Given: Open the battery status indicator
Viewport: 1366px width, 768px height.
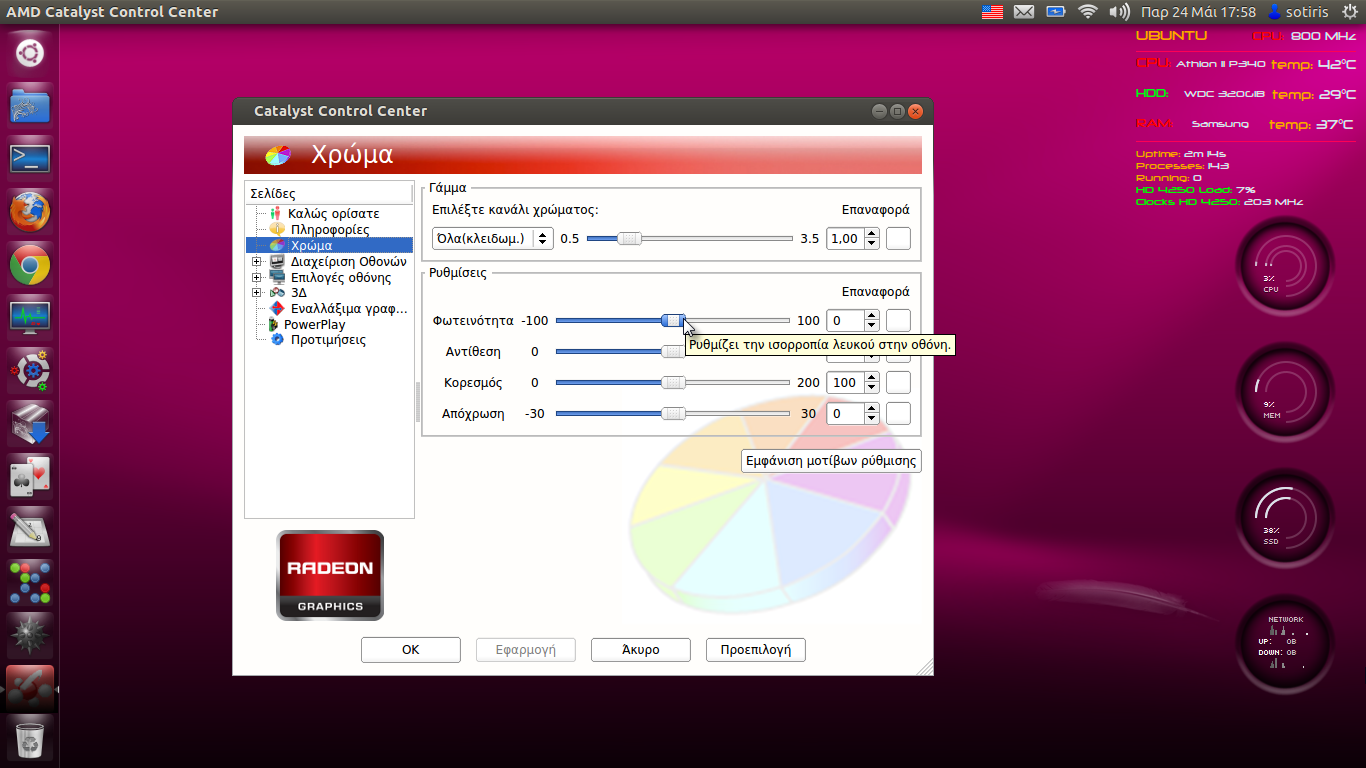Looking at the screenshot, I should 1056,12.
